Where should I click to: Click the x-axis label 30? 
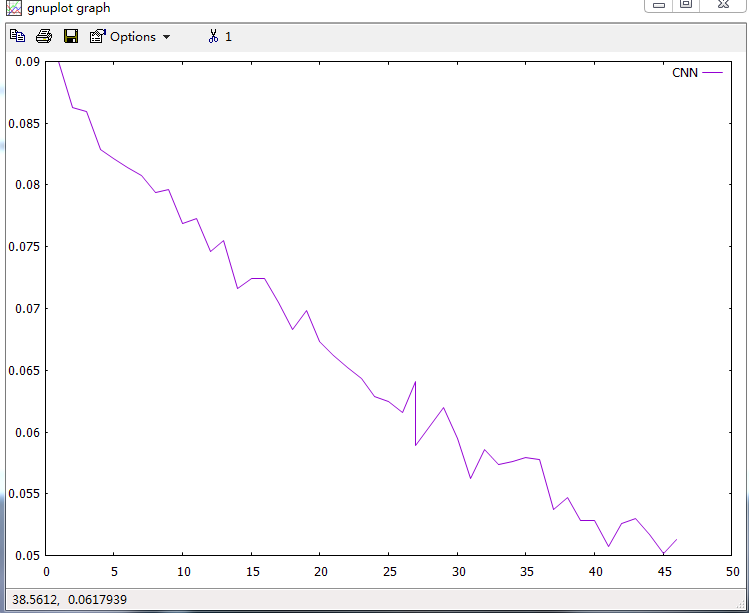pos(459,571)
